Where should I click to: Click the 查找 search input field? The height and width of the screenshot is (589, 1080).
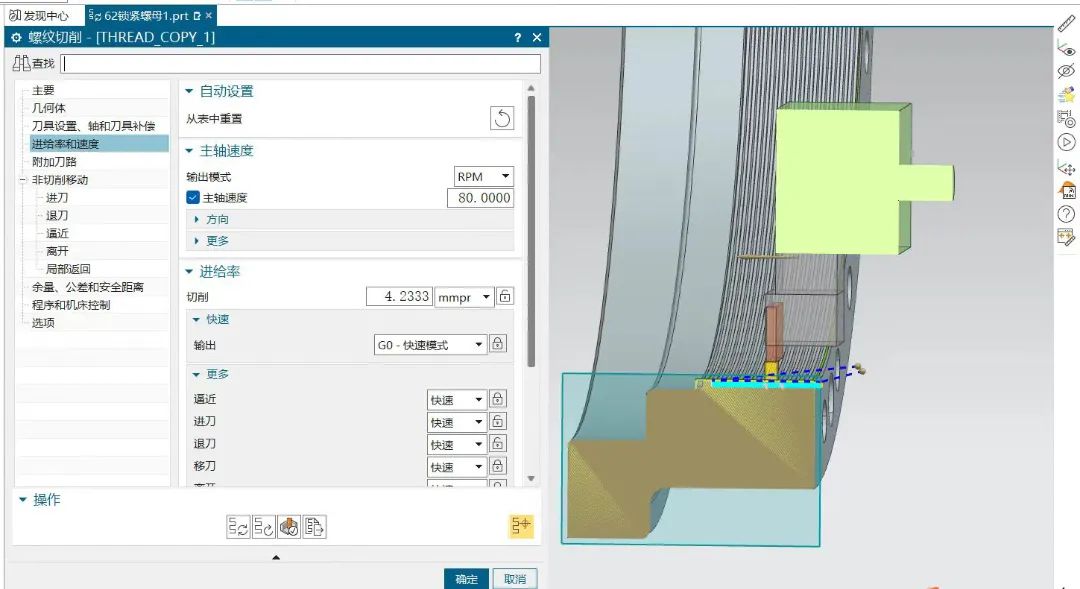coord(300,64)
